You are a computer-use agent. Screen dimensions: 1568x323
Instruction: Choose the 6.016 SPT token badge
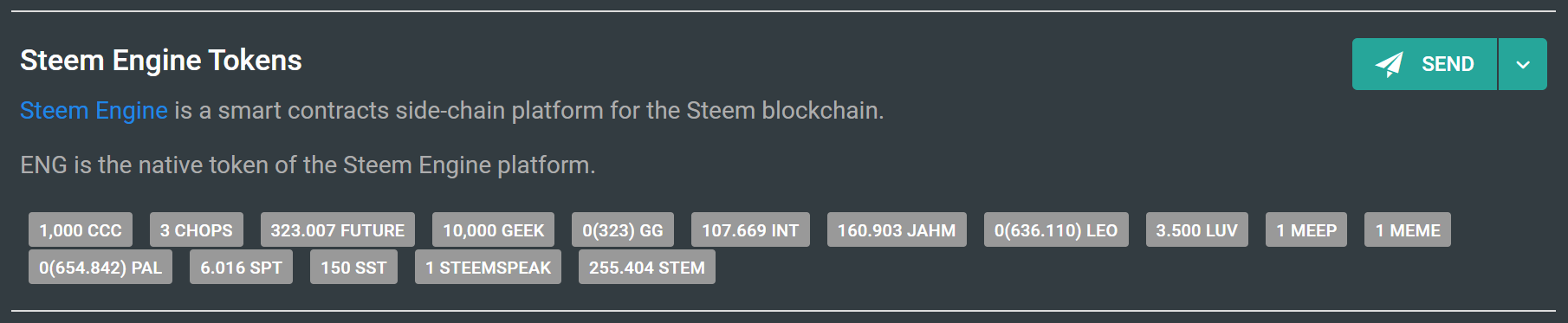pos(242,268)
